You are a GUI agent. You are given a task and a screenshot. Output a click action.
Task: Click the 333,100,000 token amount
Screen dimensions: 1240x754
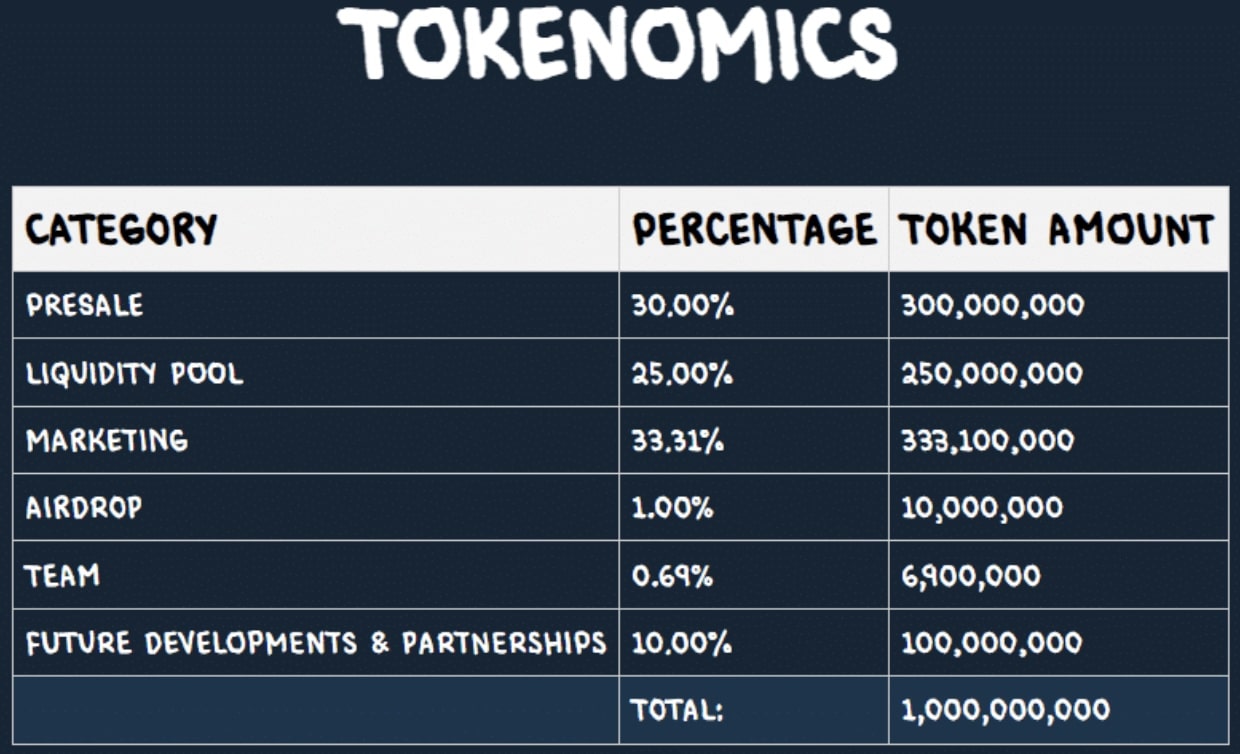988,441
